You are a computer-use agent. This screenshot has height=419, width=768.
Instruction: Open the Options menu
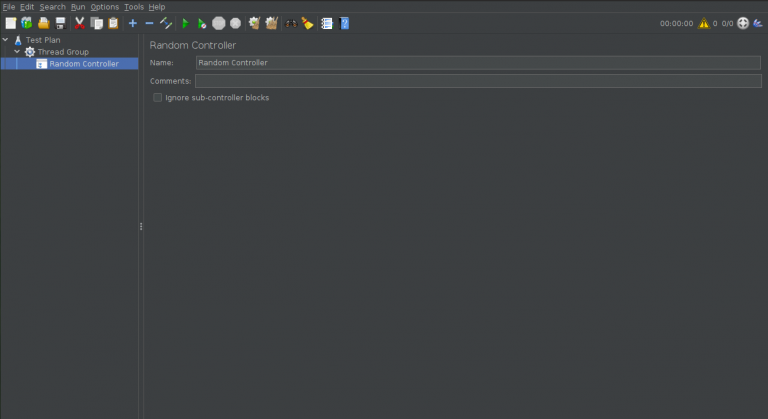[104, 7]
